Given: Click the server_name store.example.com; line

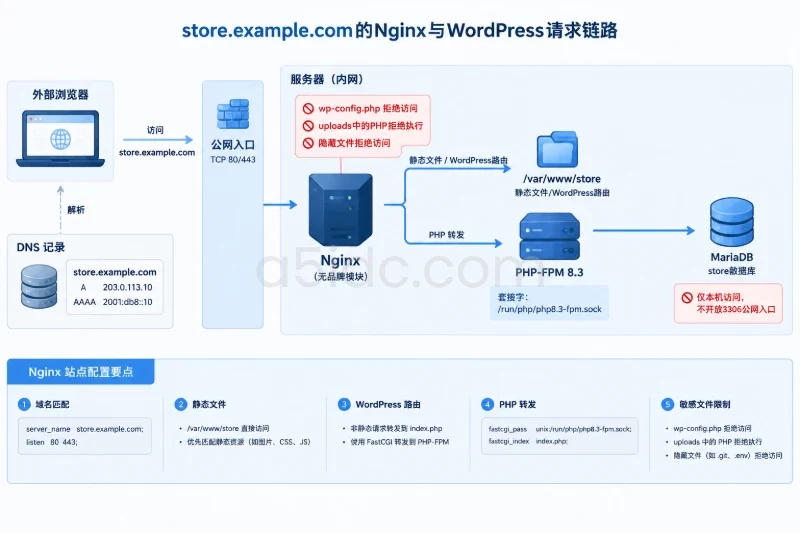Looking at the screenshot, I should click(85, 429).
